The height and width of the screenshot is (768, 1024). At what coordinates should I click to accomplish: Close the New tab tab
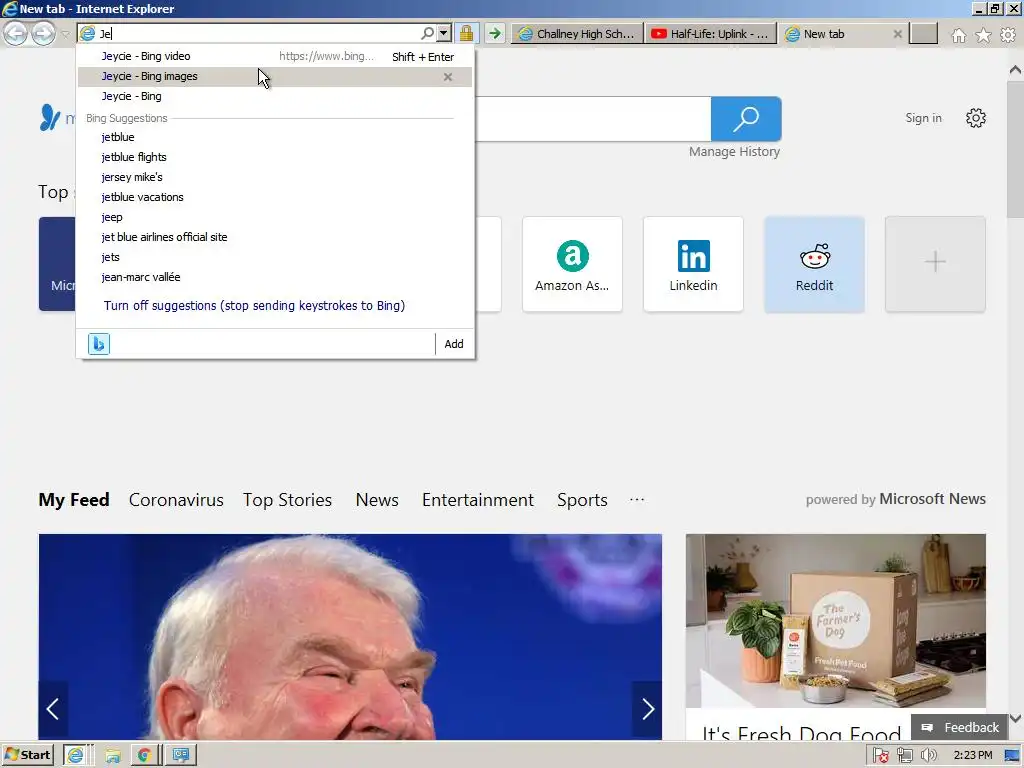(x=897, y=34)
